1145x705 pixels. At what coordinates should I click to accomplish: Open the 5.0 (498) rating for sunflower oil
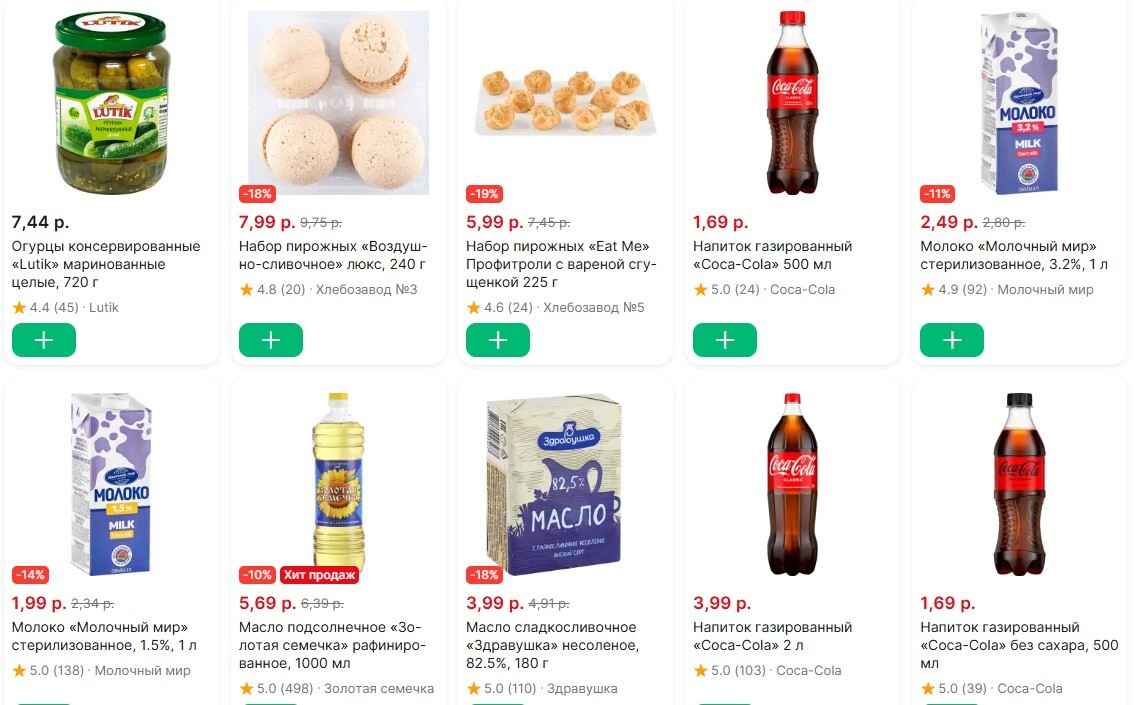point(278,689)
